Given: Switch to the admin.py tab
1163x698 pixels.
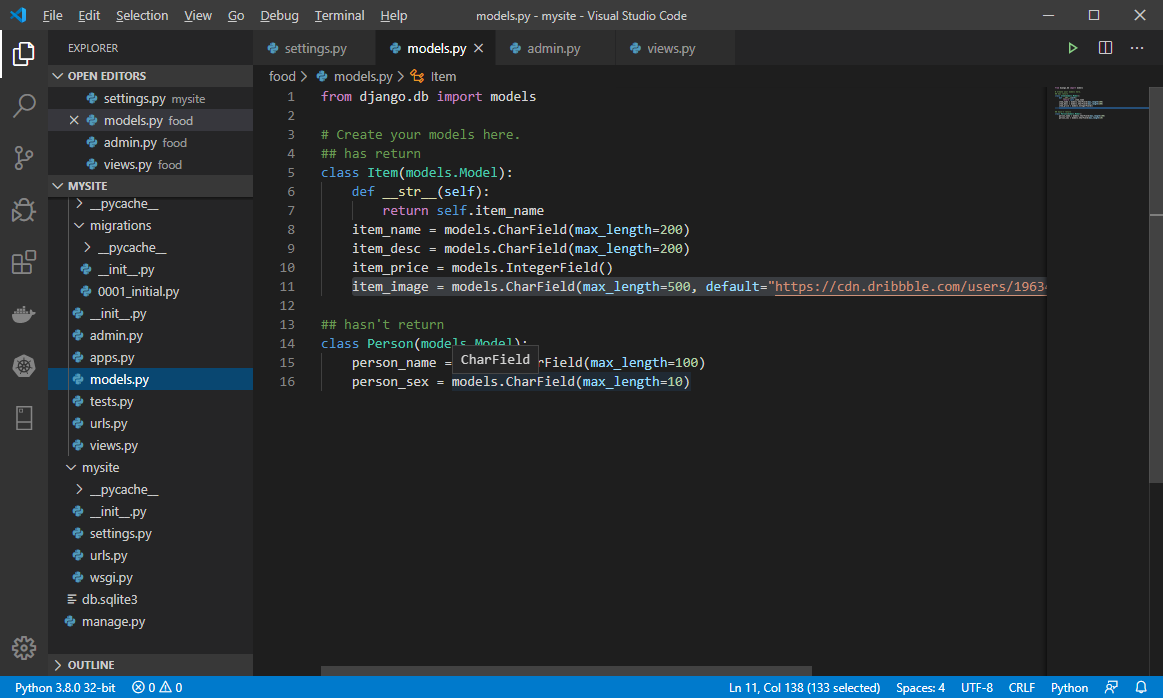Looking at the screenshot, I should 553,48.
